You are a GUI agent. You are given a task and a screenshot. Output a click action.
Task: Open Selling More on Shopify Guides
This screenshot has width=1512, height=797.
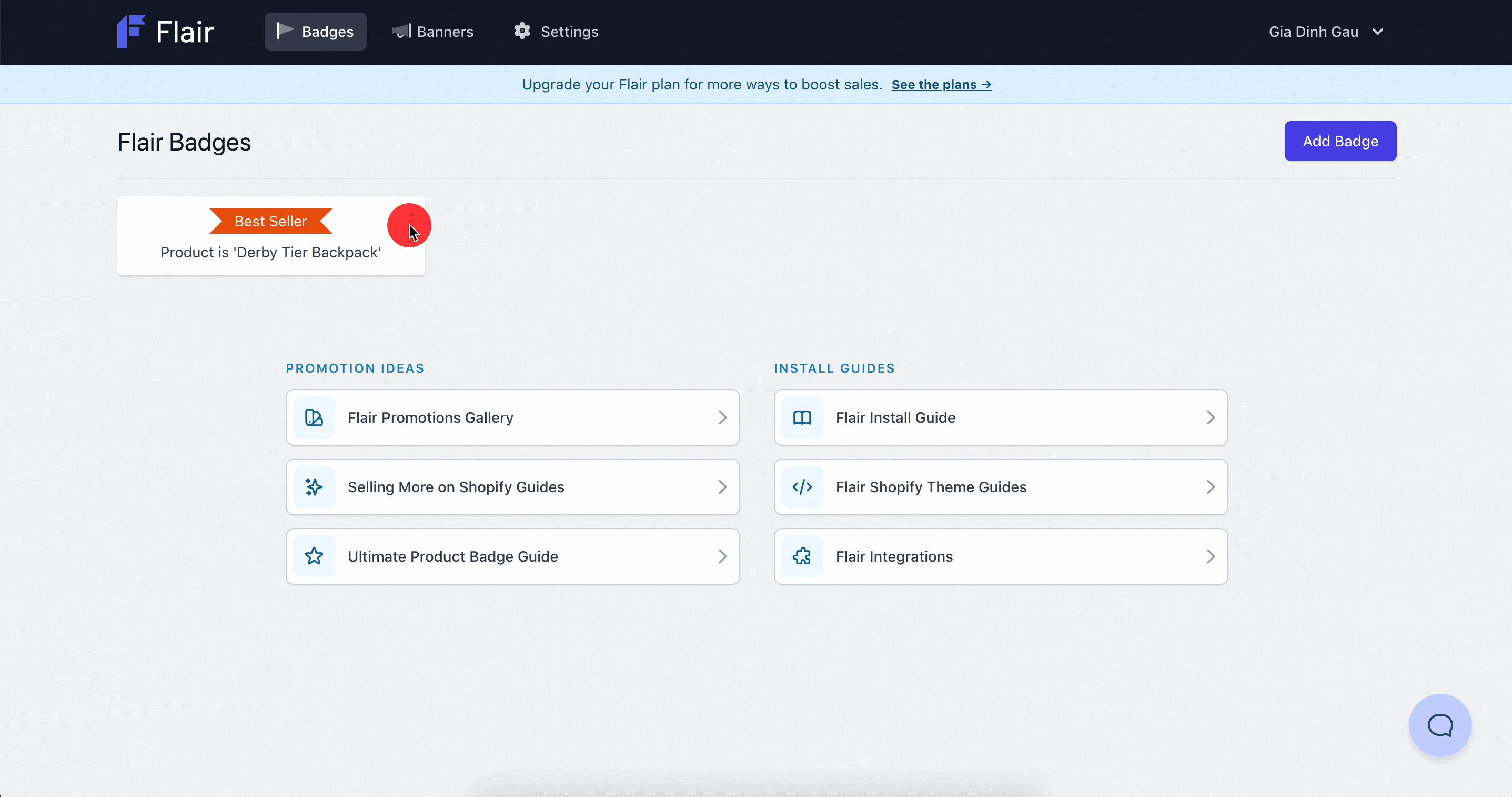click(x=512, y=487)
